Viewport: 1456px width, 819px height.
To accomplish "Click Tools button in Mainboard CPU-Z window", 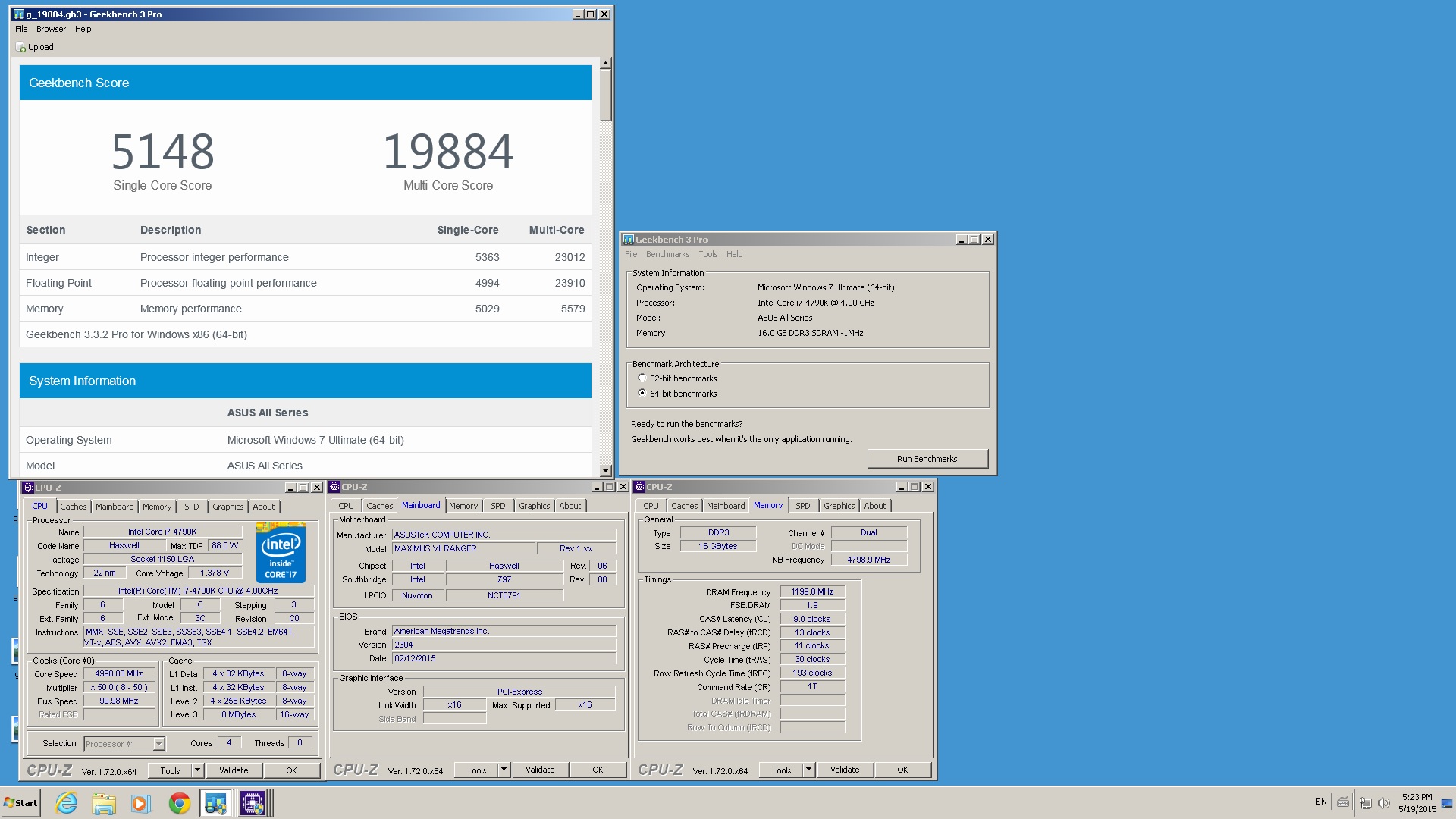I will (x=476, y=770).
